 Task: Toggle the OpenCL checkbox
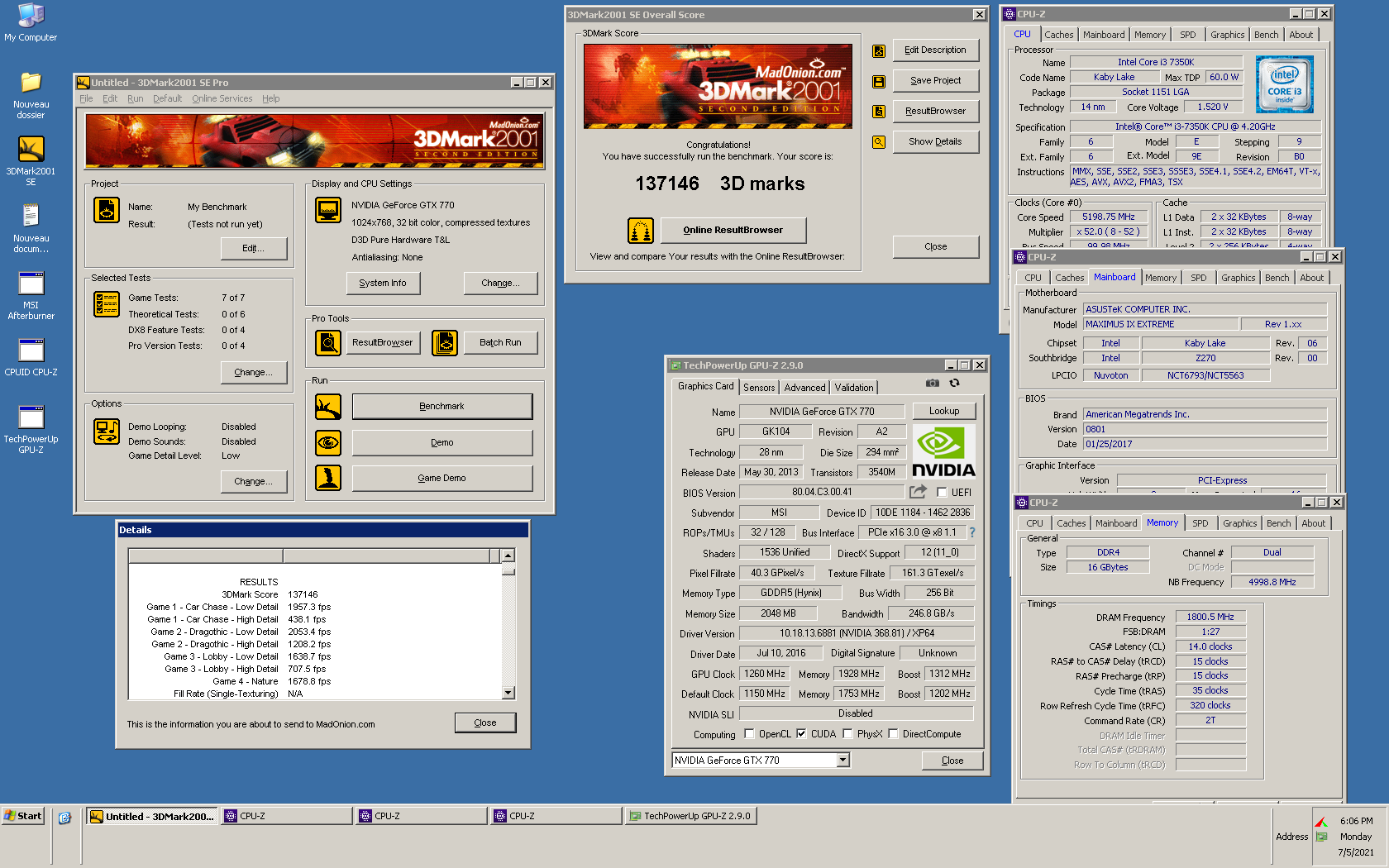[749, 734]
